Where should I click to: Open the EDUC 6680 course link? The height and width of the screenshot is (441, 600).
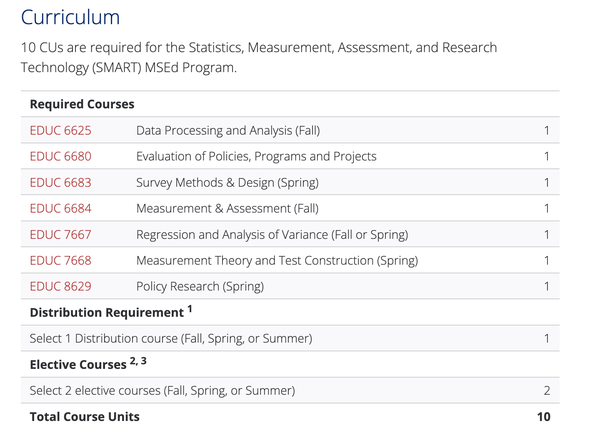pyautogui.click(x=60, y=157)
